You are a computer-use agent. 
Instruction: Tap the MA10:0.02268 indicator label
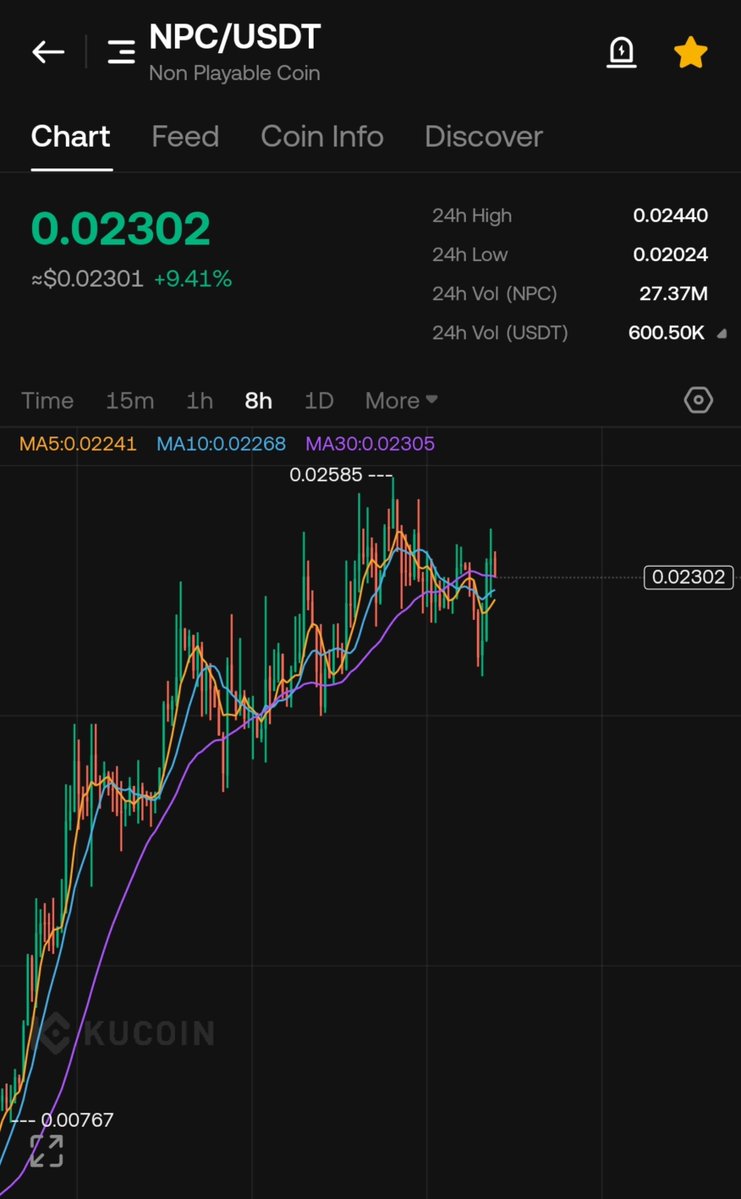pos(221,444)
